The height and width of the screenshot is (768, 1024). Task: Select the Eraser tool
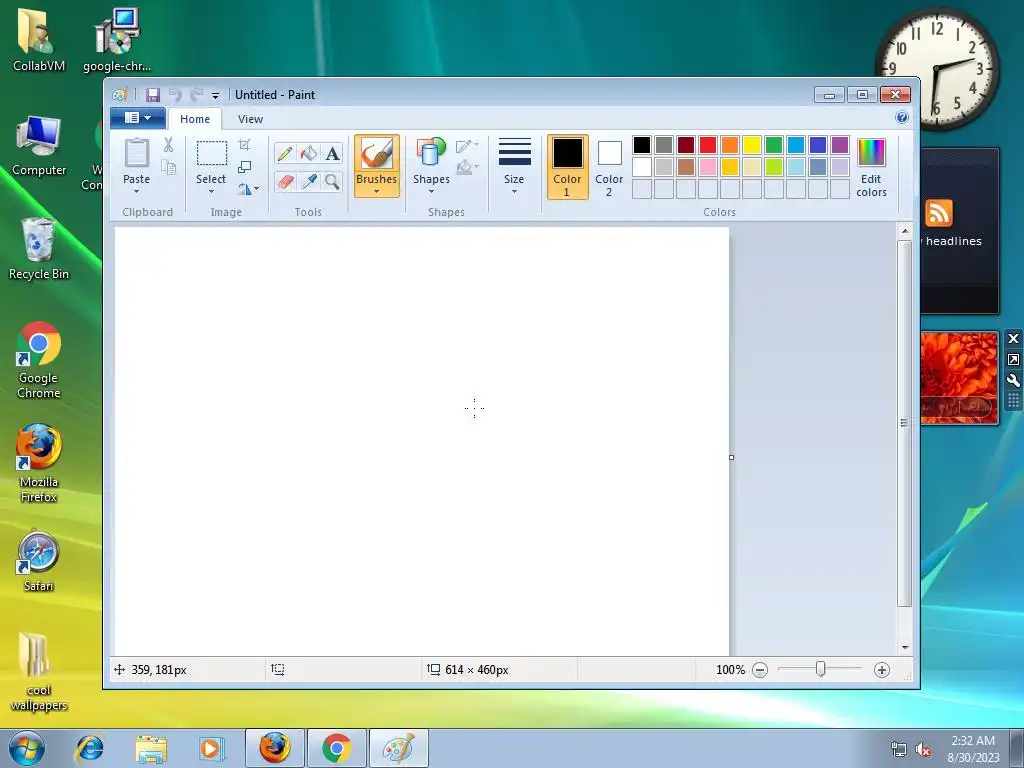tap(285, 181)
